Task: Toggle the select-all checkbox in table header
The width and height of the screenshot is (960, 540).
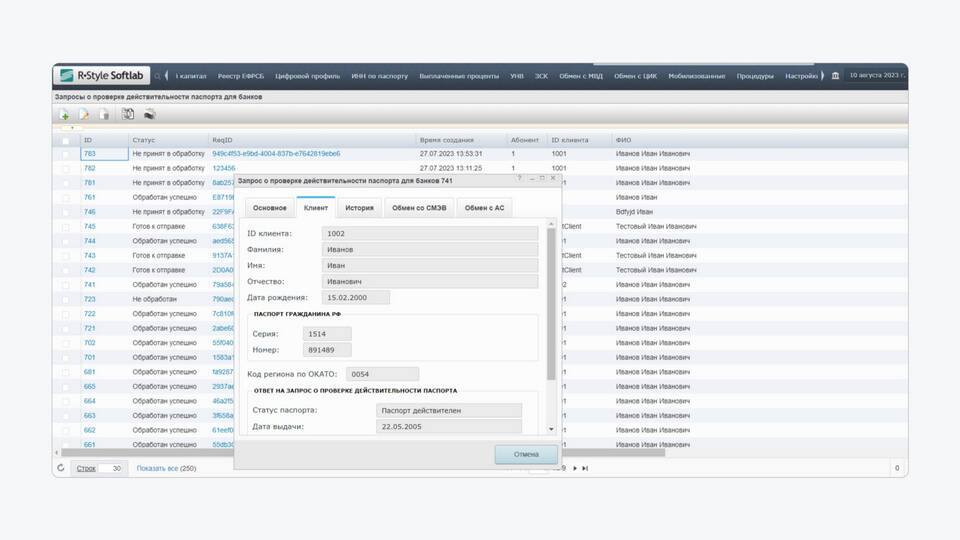Action: click(66, 140)
